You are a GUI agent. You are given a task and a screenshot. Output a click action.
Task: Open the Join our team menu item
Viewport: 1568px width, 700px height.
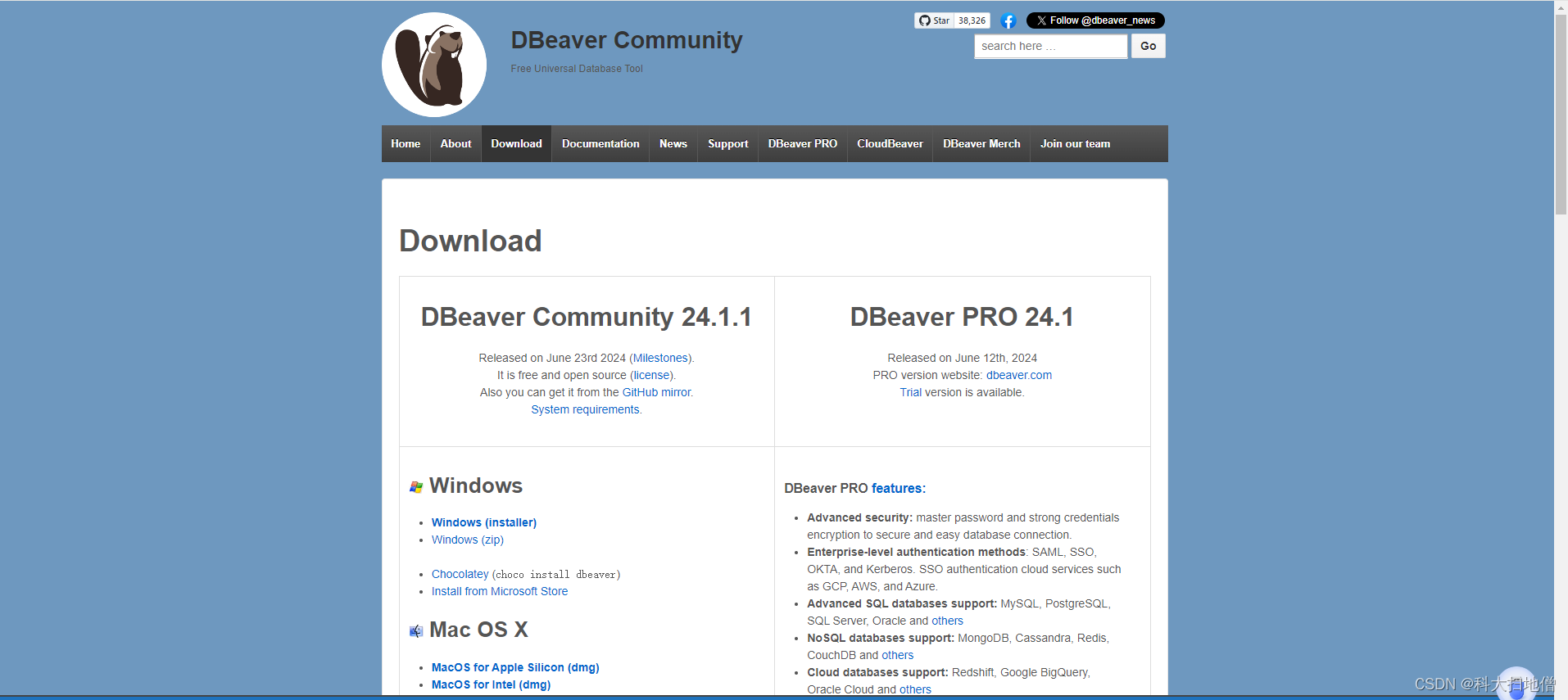click(1075, 144)
